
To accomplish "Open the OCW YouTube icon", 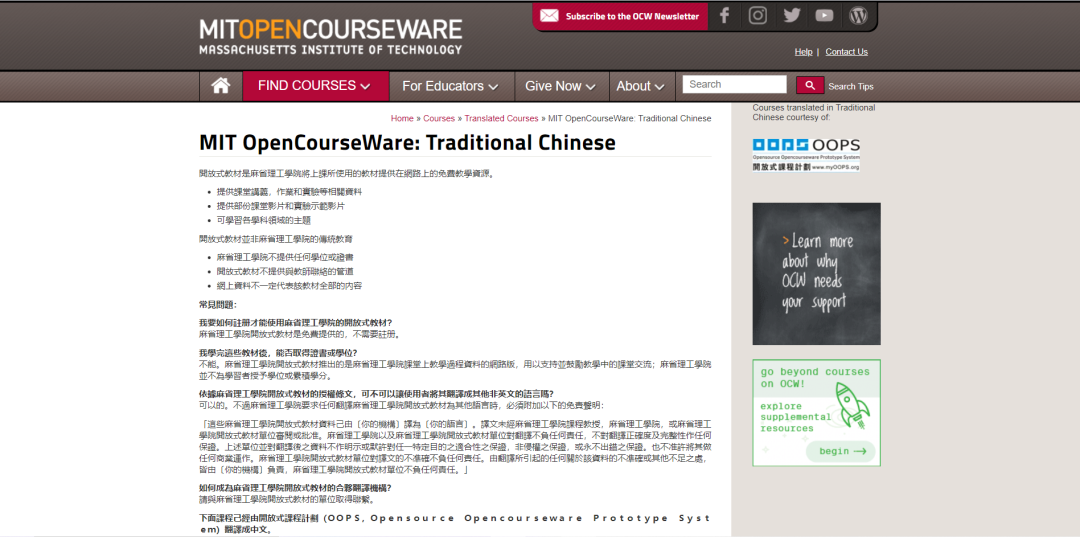I will point(824,16).
